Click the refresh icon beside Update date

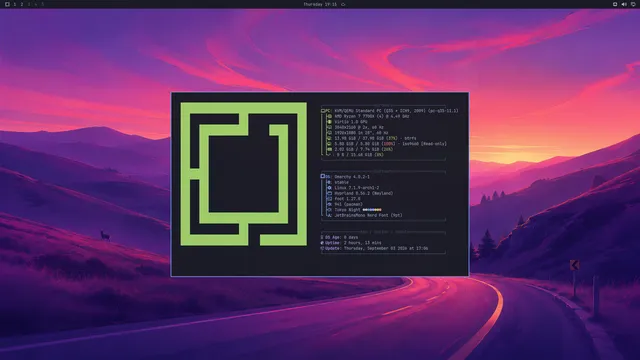322,248
